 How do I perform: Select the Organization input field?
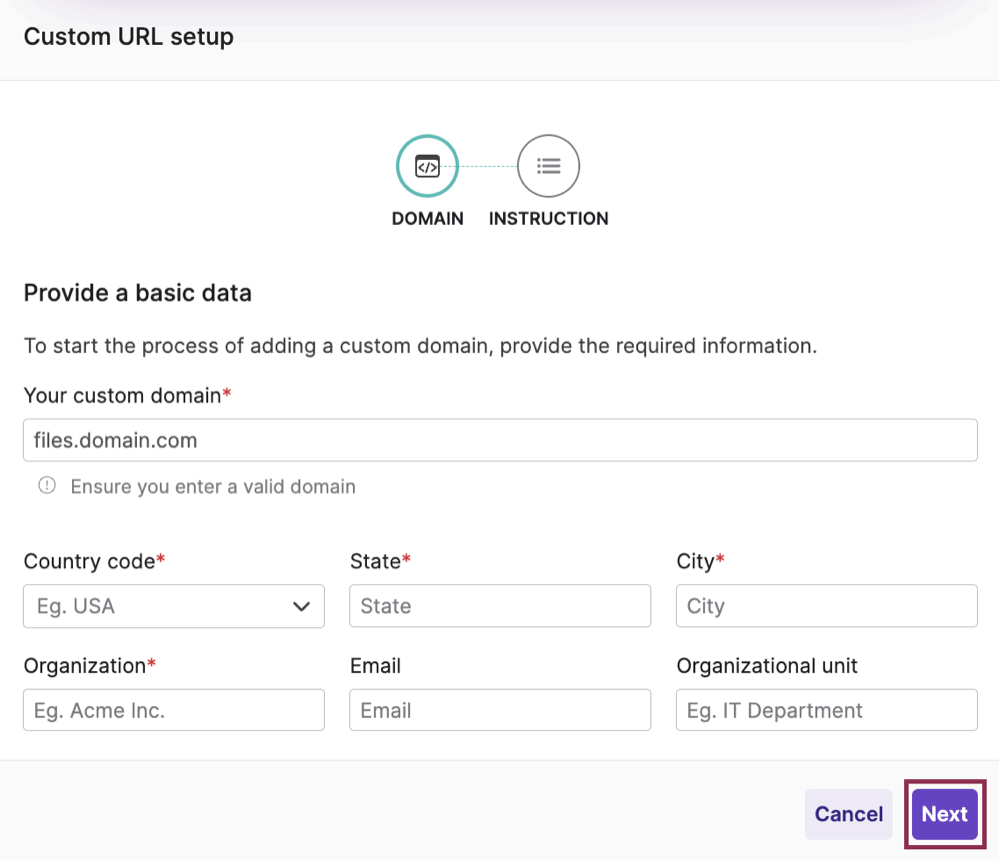174,710
